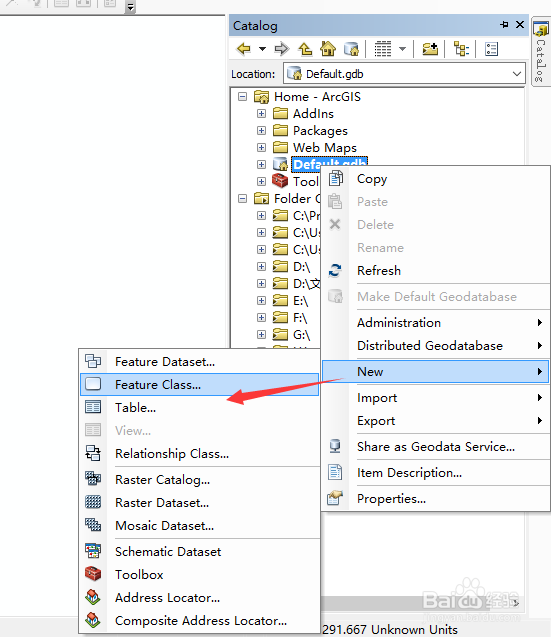Open the New submenu

(x=436, y=372)
